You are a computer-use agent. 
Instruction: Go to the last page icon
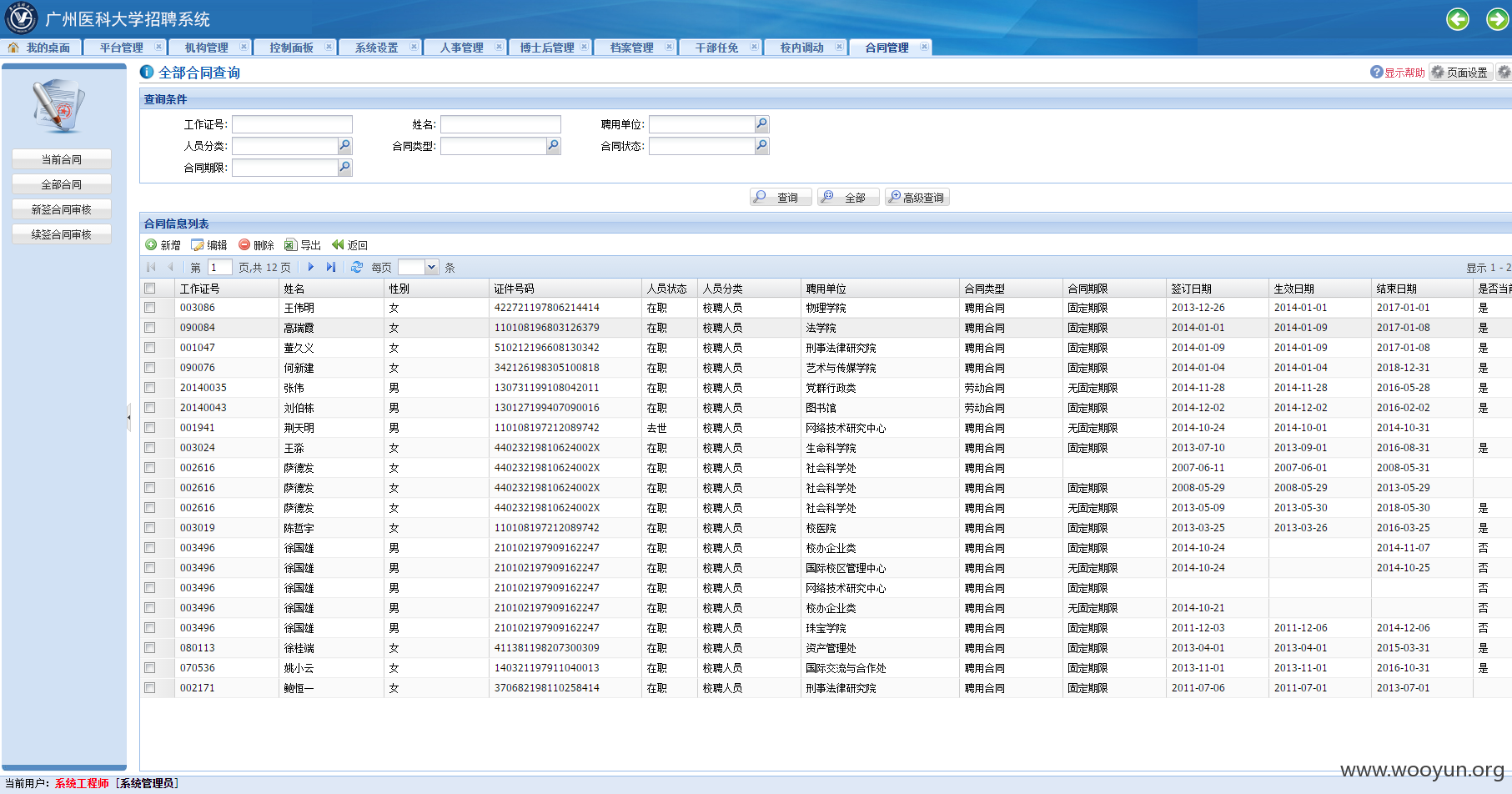[x=331, y=267]
